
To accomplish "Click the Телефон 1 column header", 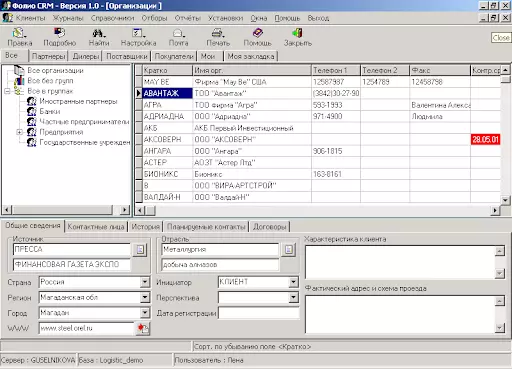I will pyautogui.click(x=336, y=70).
